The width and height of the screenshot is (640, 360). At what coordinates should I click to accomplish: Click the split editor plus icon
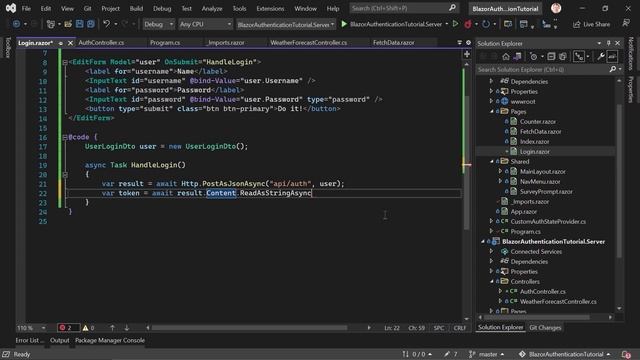click(x=467, y=54)
